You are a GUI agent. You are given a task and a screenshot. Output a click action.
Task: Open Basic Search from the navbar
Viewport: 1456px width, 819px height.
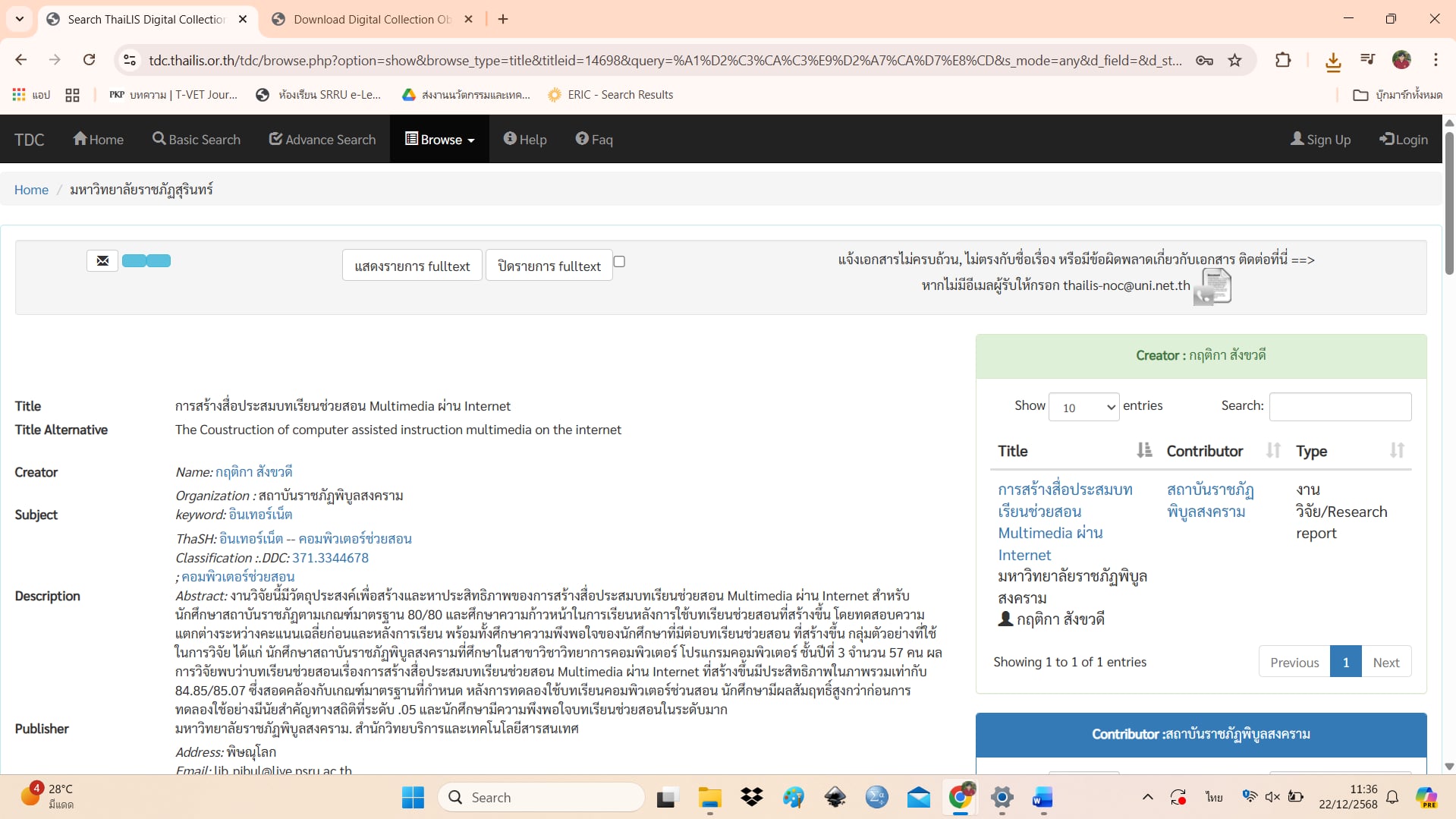pos(196,139)
